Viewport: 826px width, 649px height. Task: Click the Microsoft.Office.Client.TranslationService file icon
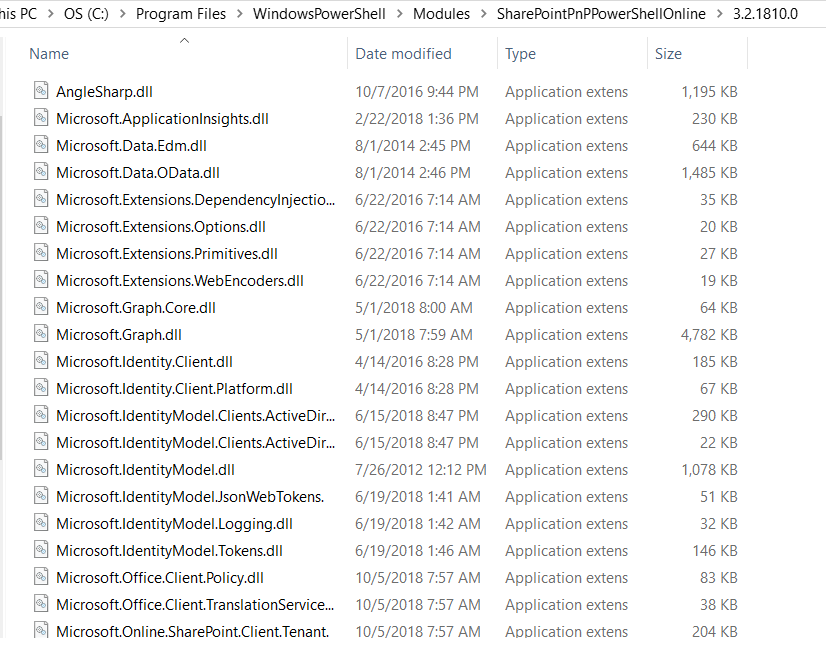(x=41, y=604)
